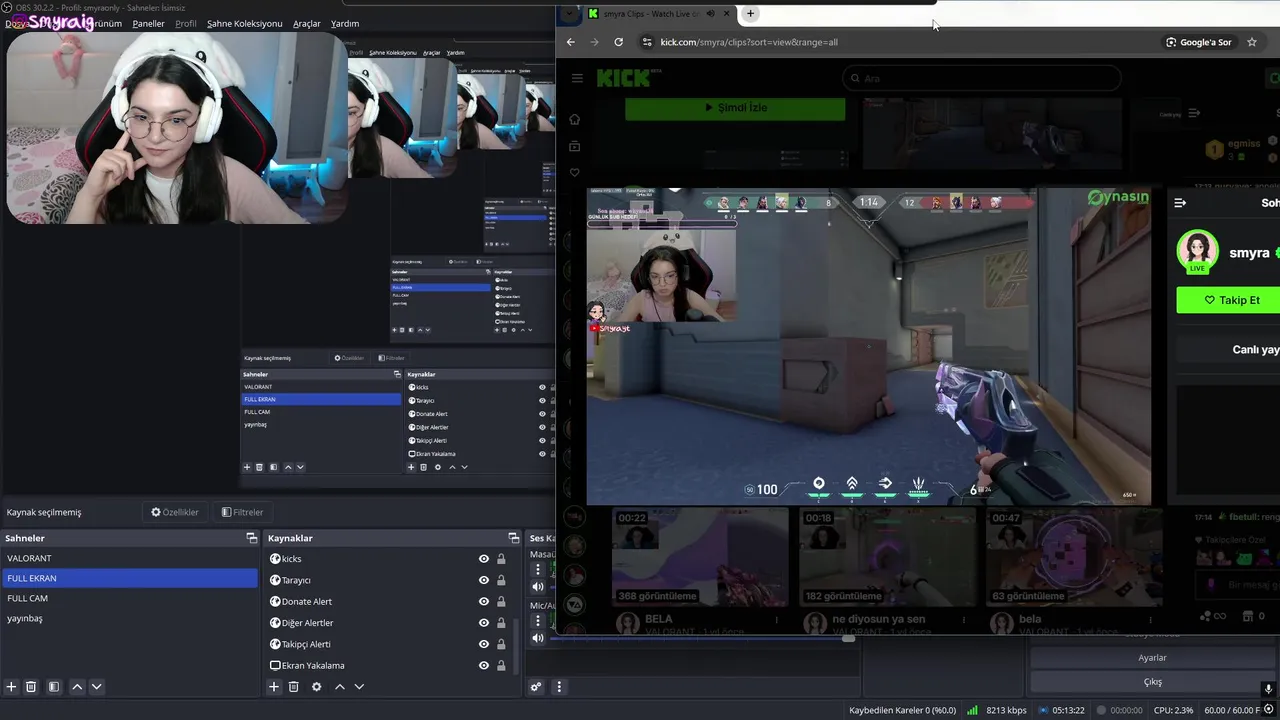The height and width of the screenshot is (720, 1280).
Task: Move source up in Kaynaklar toolbar
Action: [340, 687]
